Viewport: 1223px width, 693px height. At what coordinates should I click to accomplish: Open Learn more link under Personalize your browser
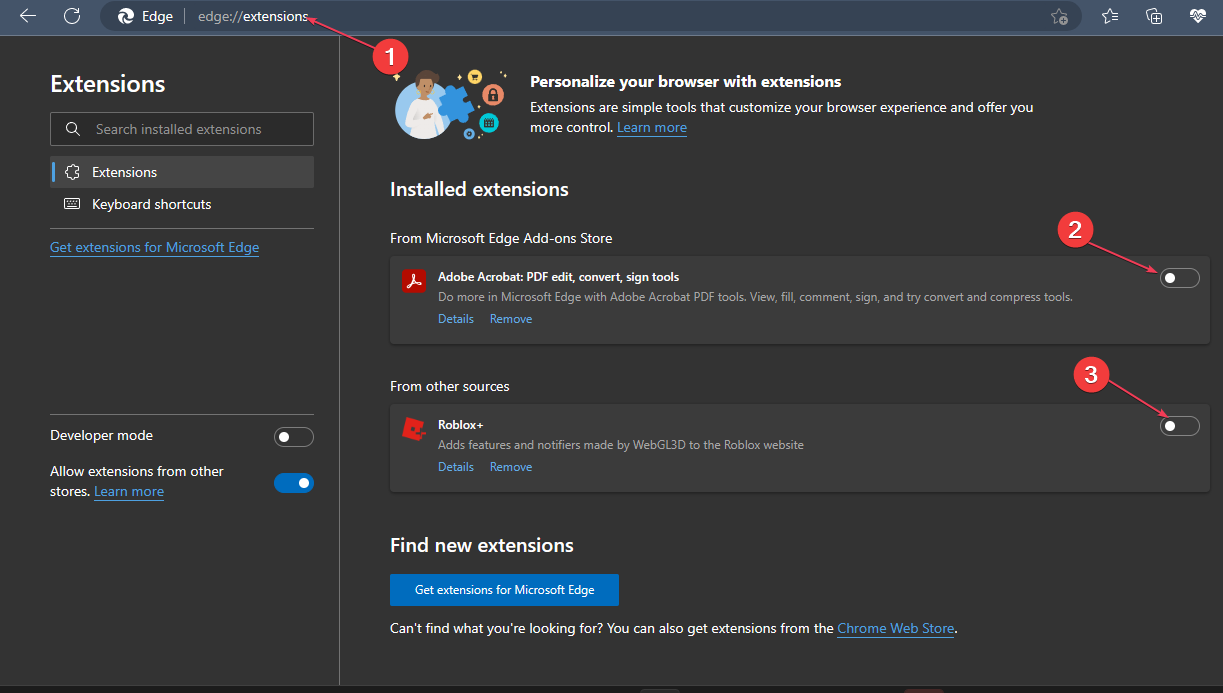(x=652, y=127)
